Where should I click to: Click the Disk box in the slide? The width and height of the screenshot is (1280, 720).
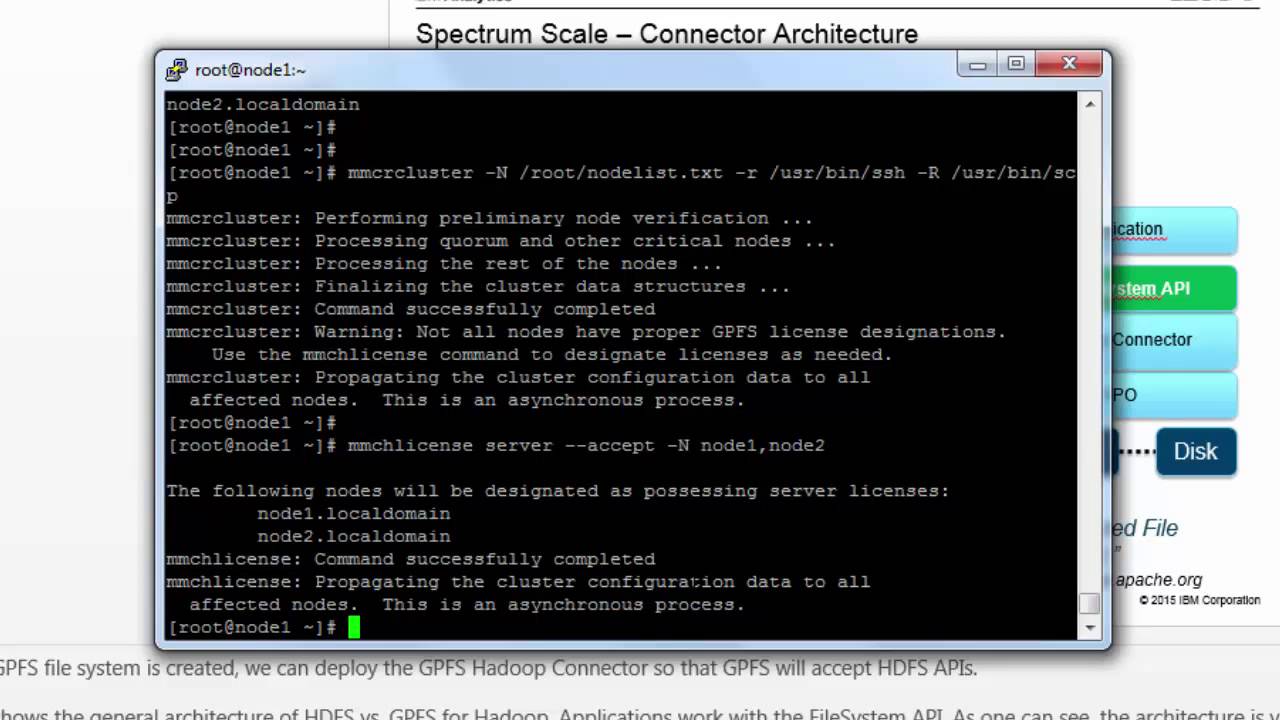(1196, 452)
